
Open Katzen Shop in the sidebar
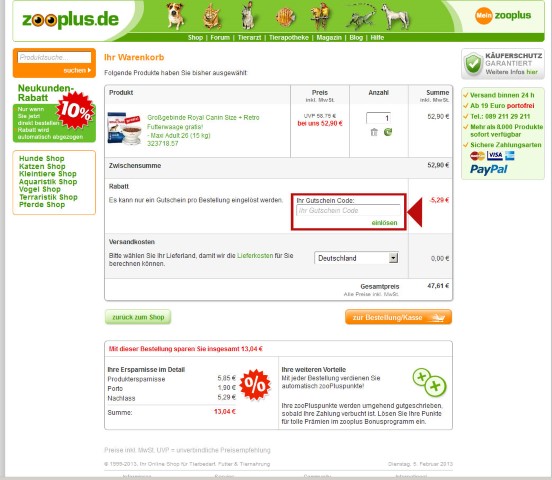(42, 166)
